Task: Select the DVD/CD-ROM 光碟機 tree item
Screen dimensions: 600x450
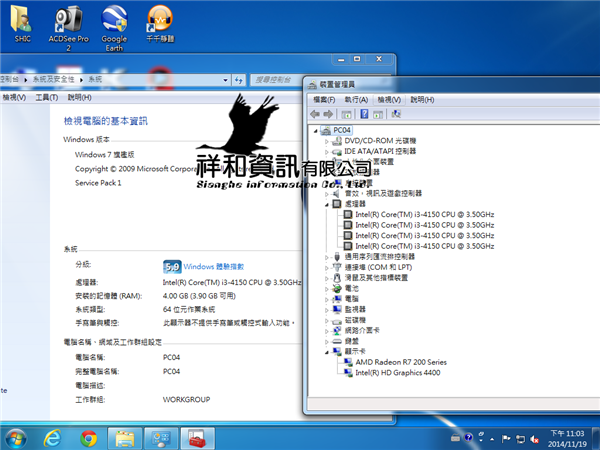Action: pos(380,141)
